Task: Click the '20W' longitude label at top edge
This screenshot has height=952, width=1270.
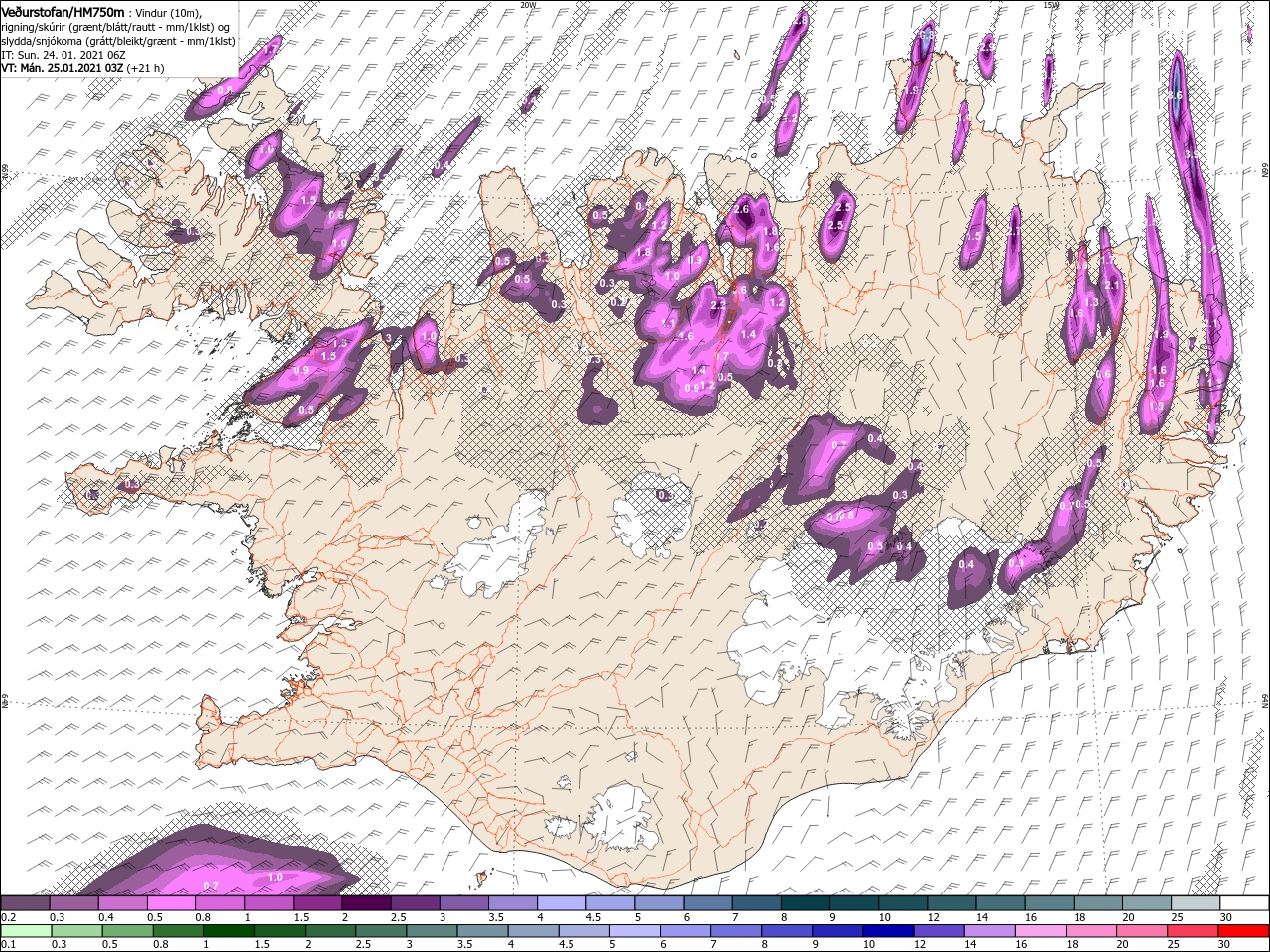Action: click(x=528, y=4)
